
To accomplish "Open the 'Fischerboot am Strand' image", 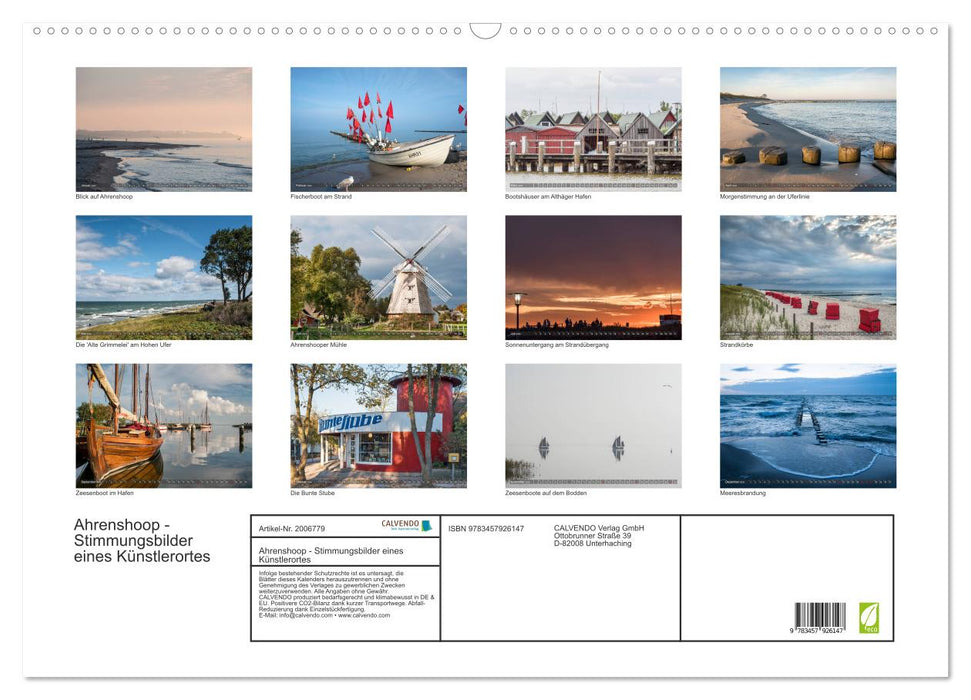I will [378, 128].
